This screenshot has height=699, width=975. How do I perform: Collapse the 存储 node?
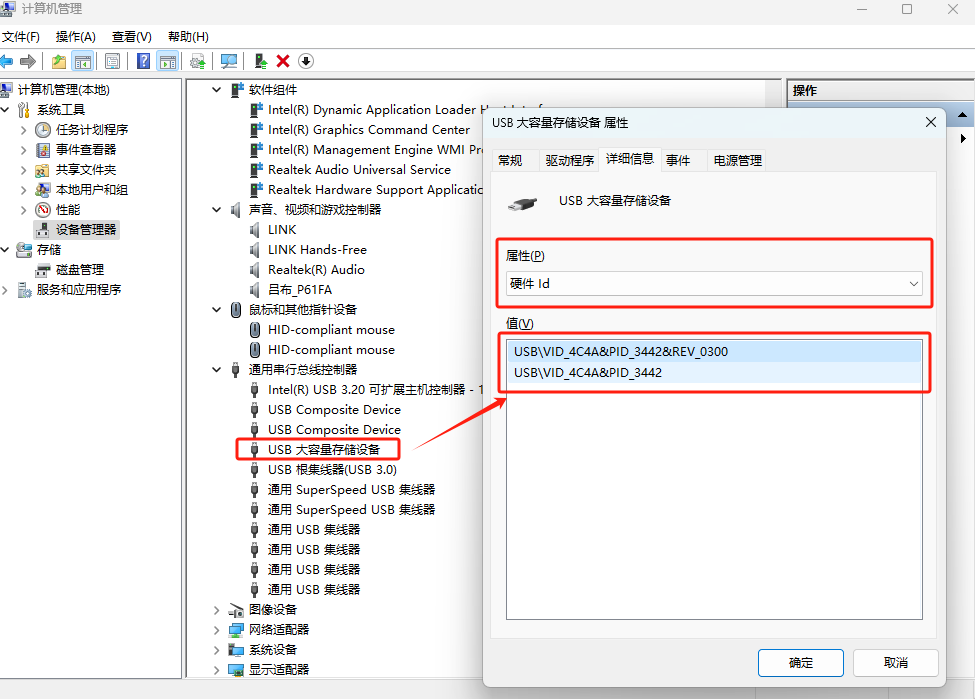click(6, 249)
